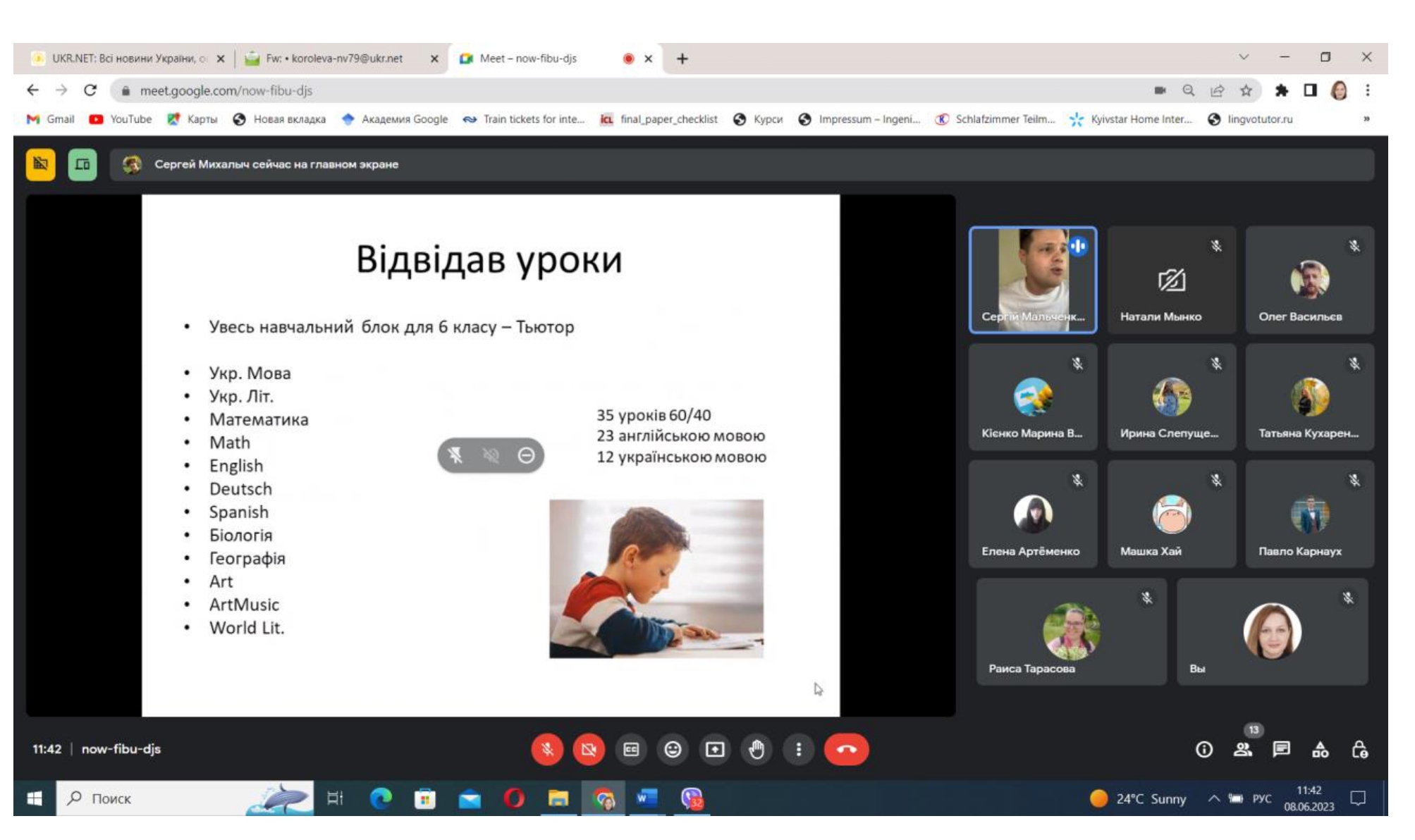Raise hand in the meeting

[x=756, y=749]
